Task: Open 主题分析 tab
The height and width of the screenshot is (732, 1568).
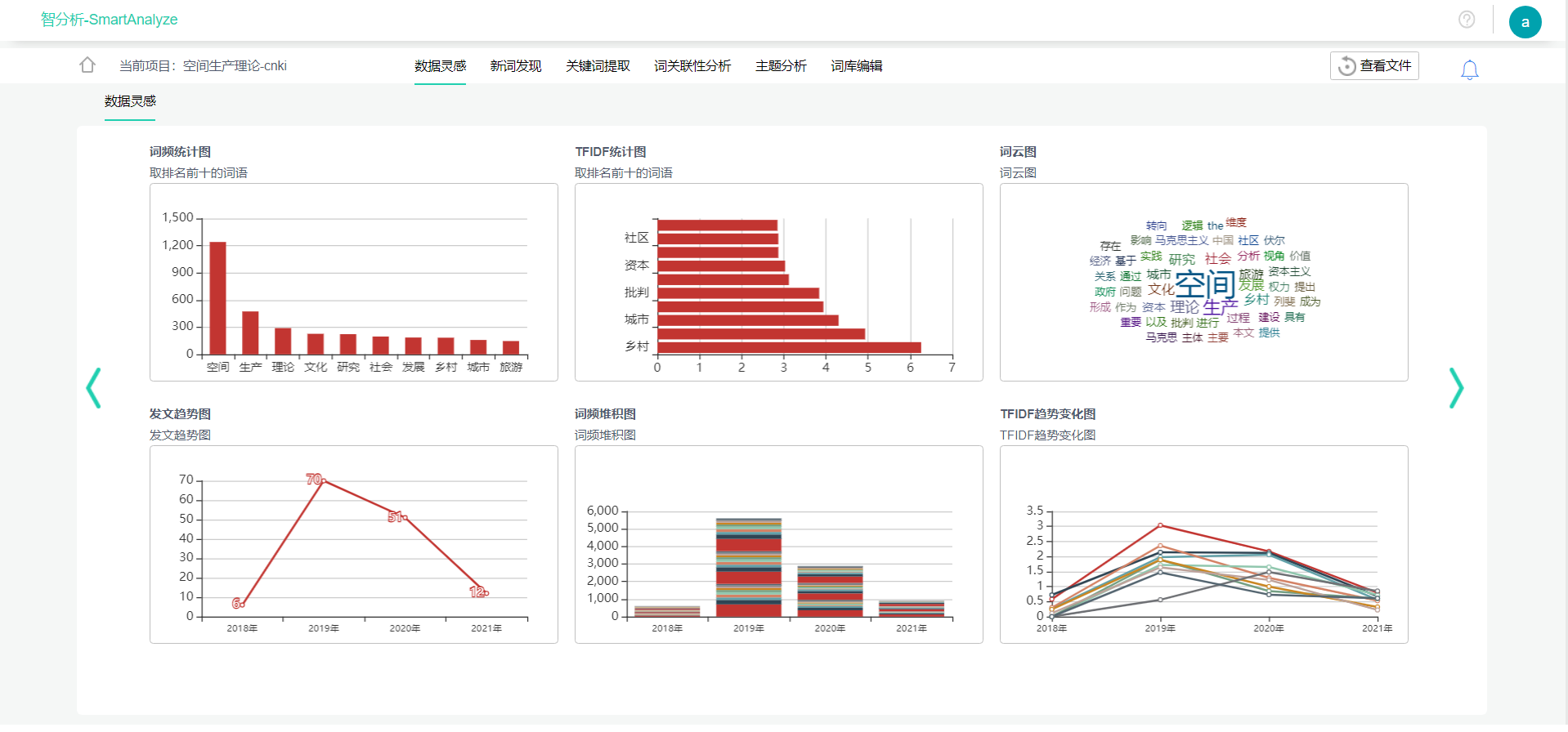Action: 781,66
